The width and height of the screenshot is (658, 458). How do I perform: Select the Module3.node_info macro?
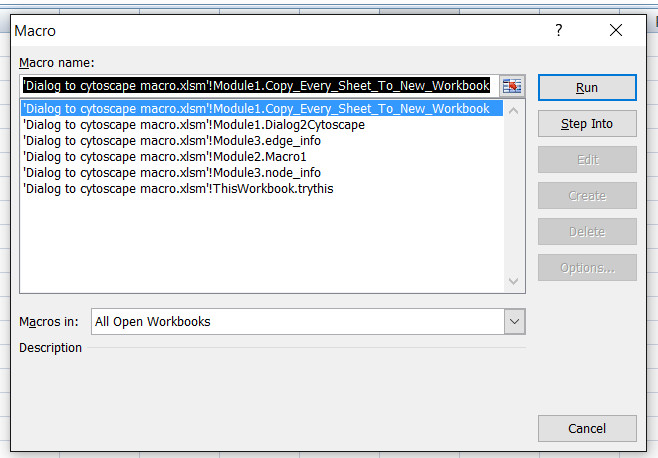(262, 173)
